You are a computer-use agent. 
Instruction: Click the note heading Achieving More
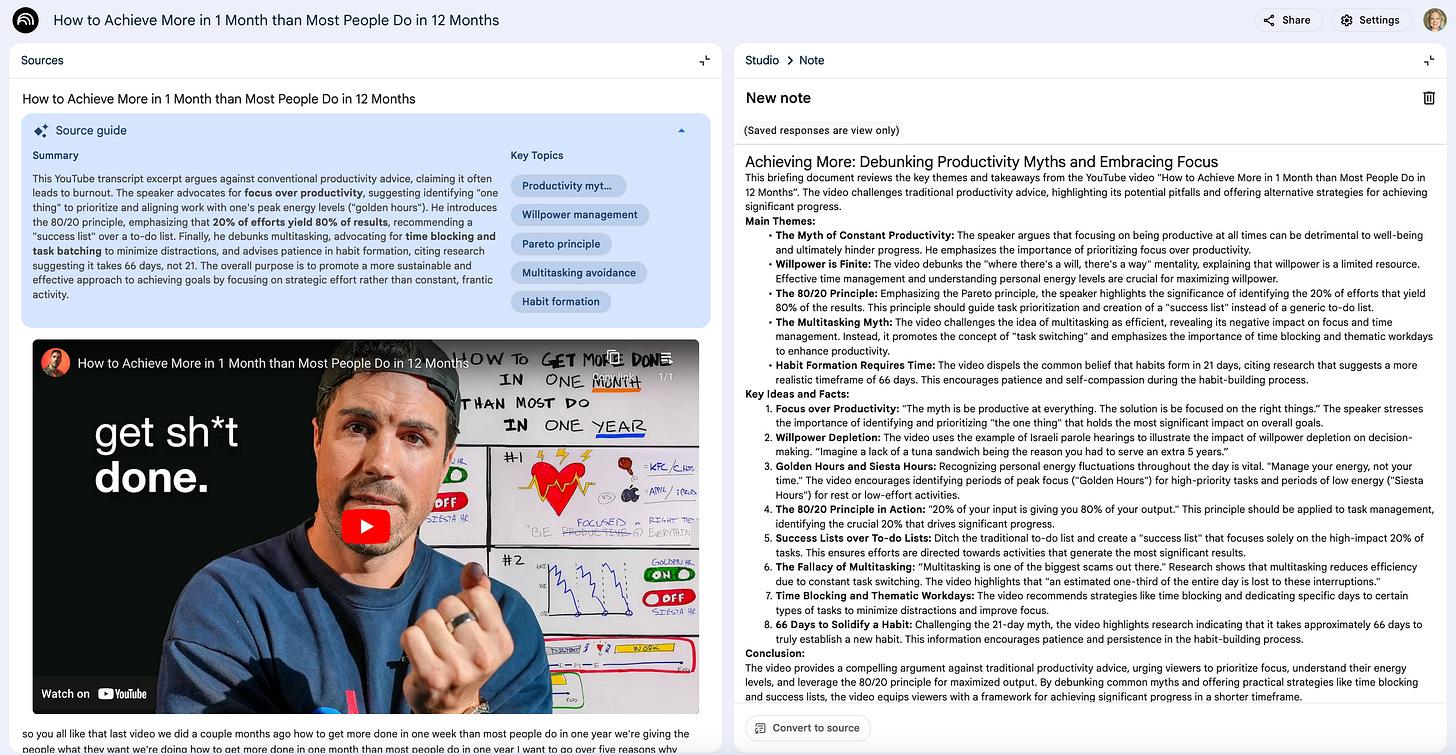[981, 162]
